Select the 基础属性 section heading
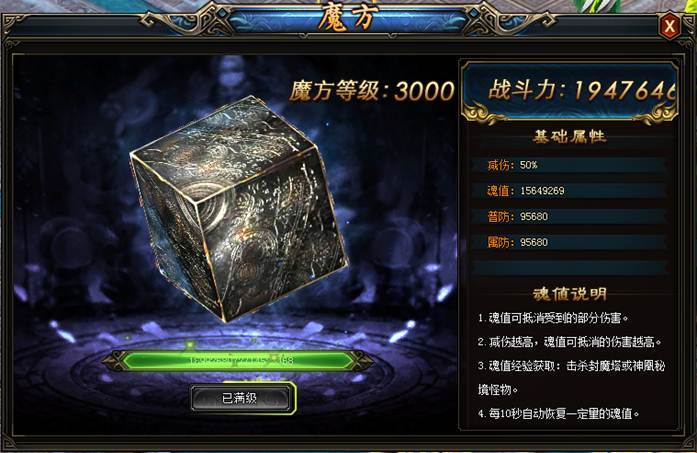697x453 pixels. pyautogui.click(x=569, y=137)
